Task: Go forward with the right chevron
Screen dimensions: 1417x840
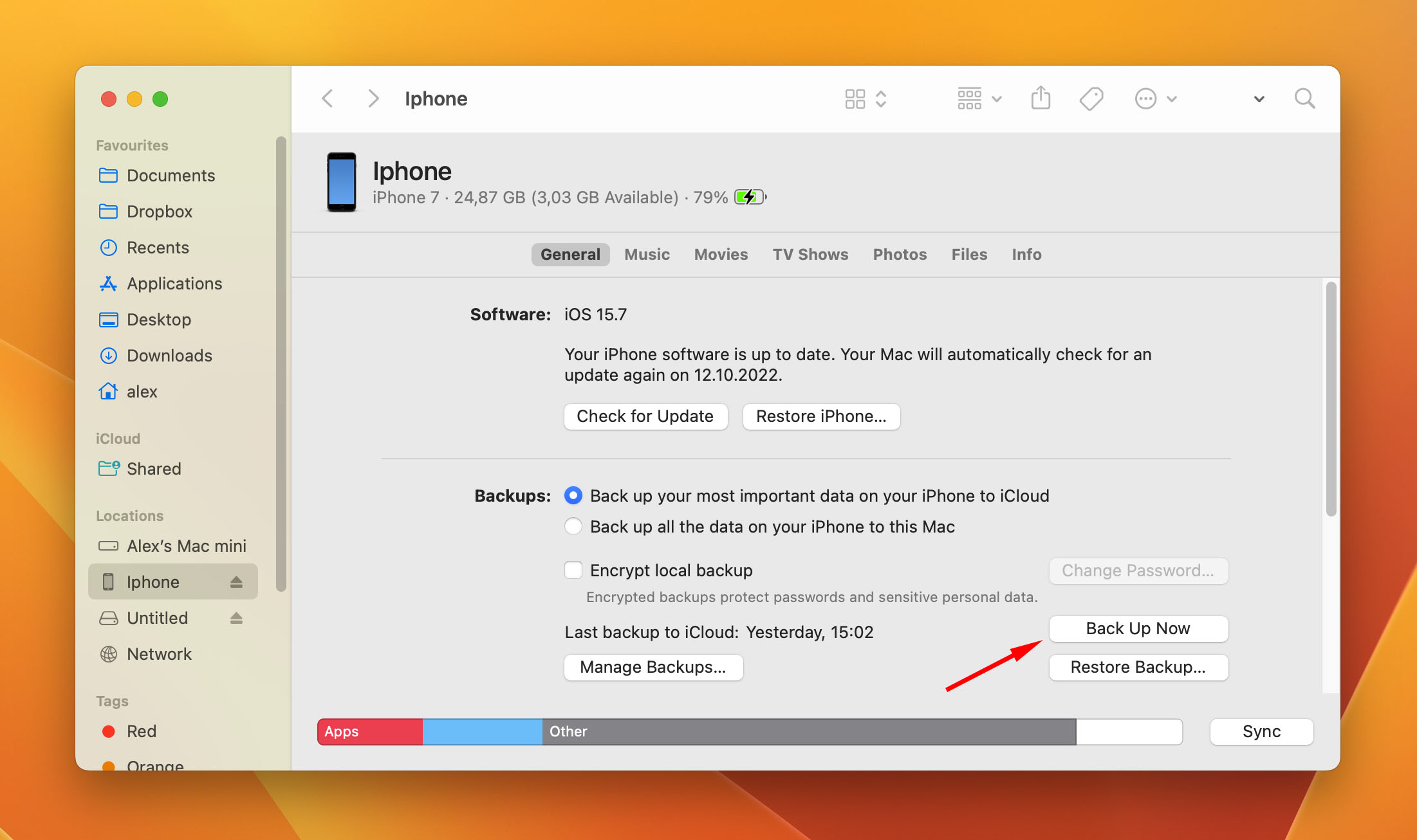Action: coord(373,98)
